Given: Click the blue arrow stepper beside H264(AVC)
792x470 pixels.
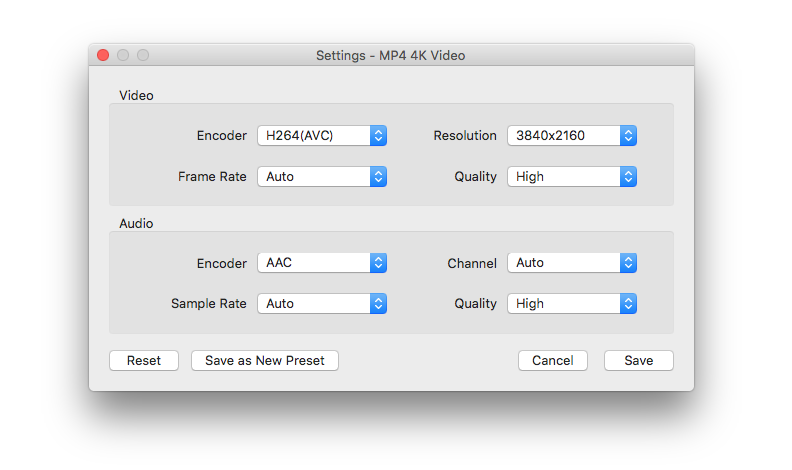Looking at the screenshot, I should [x=378, y=135].
